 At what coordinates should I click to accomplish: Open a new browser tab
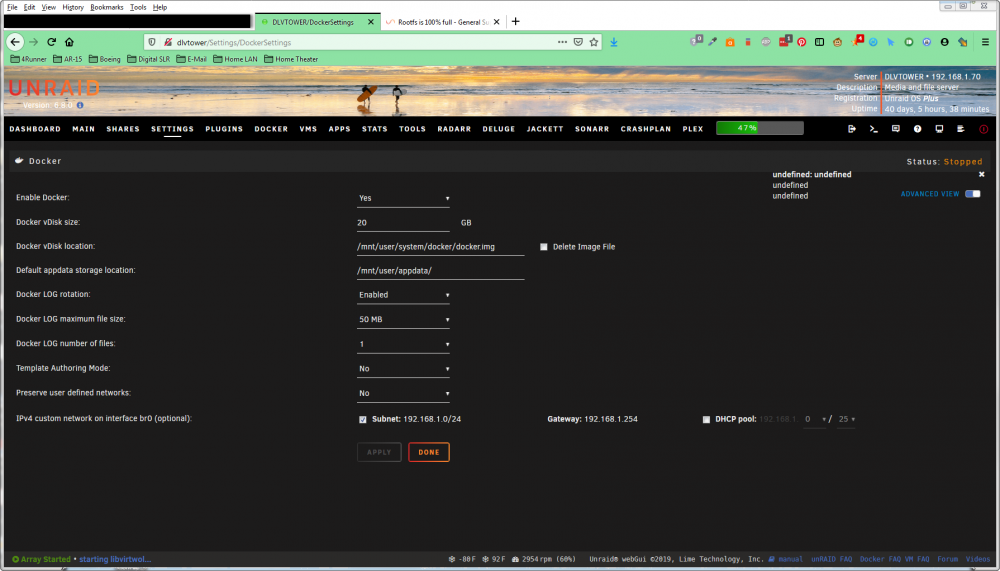click(x=515, y=22)
